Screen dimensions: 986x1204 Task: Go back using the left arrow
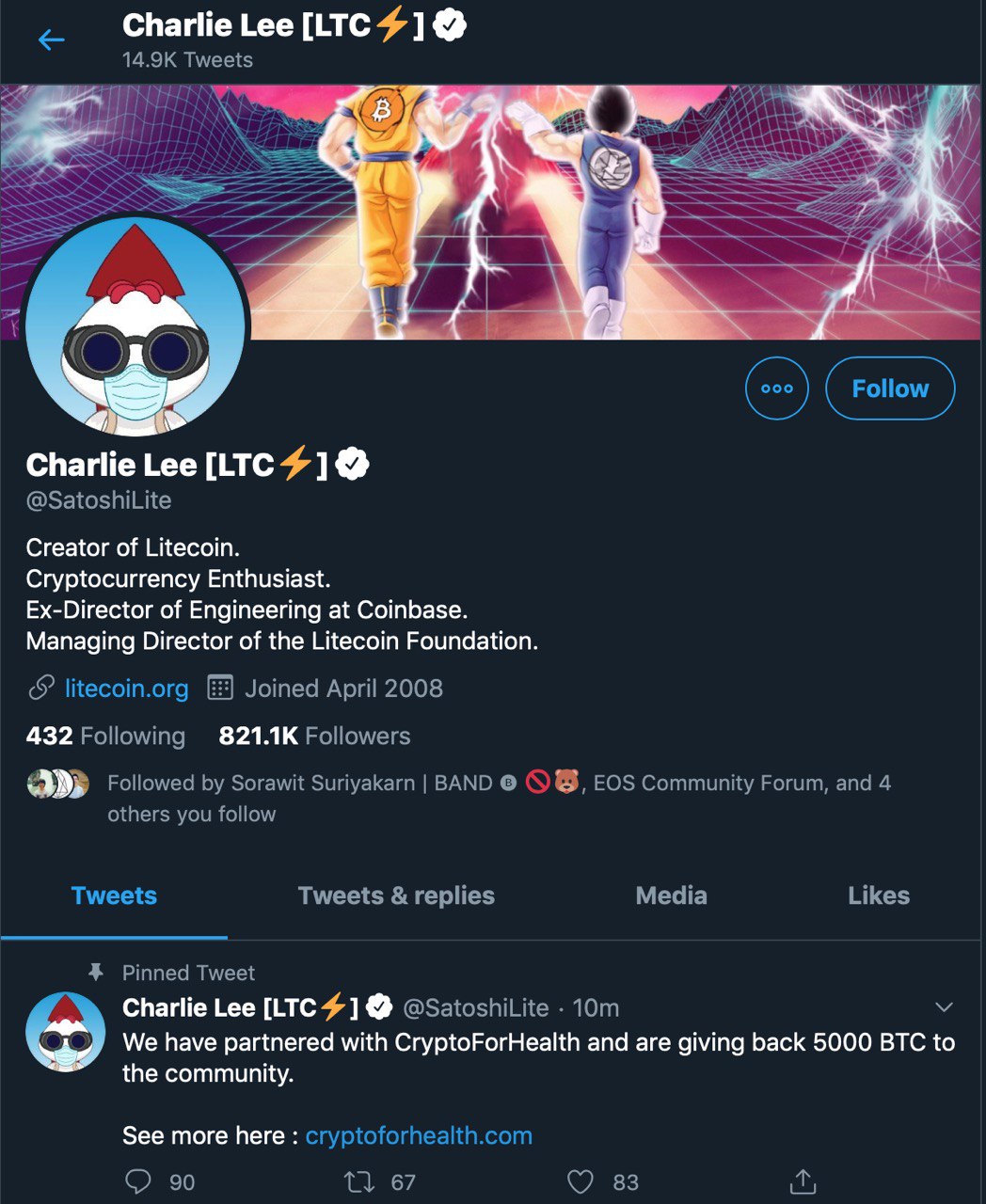point(51,40)
